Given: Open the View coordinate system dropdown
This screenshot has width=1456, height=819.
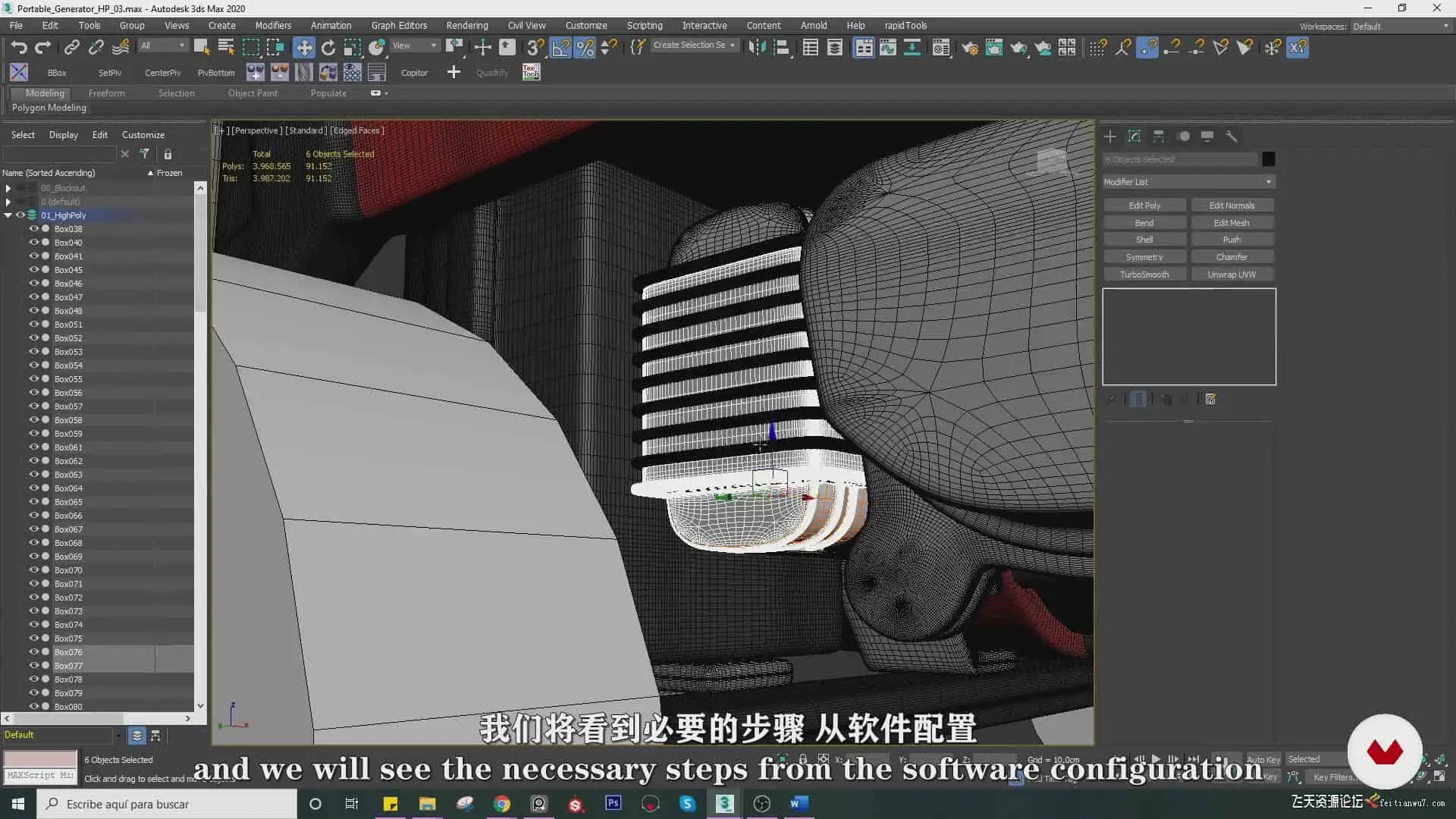Looking at the screenshot, I should [x=414, y=45].
